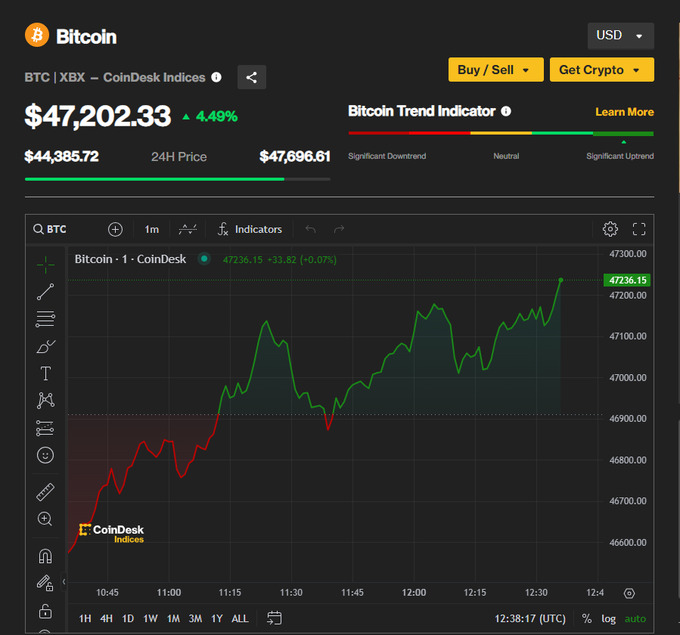This screenshot has height=635, width=680.
Task: Select the 1M time range
Action: pos(173,619)
